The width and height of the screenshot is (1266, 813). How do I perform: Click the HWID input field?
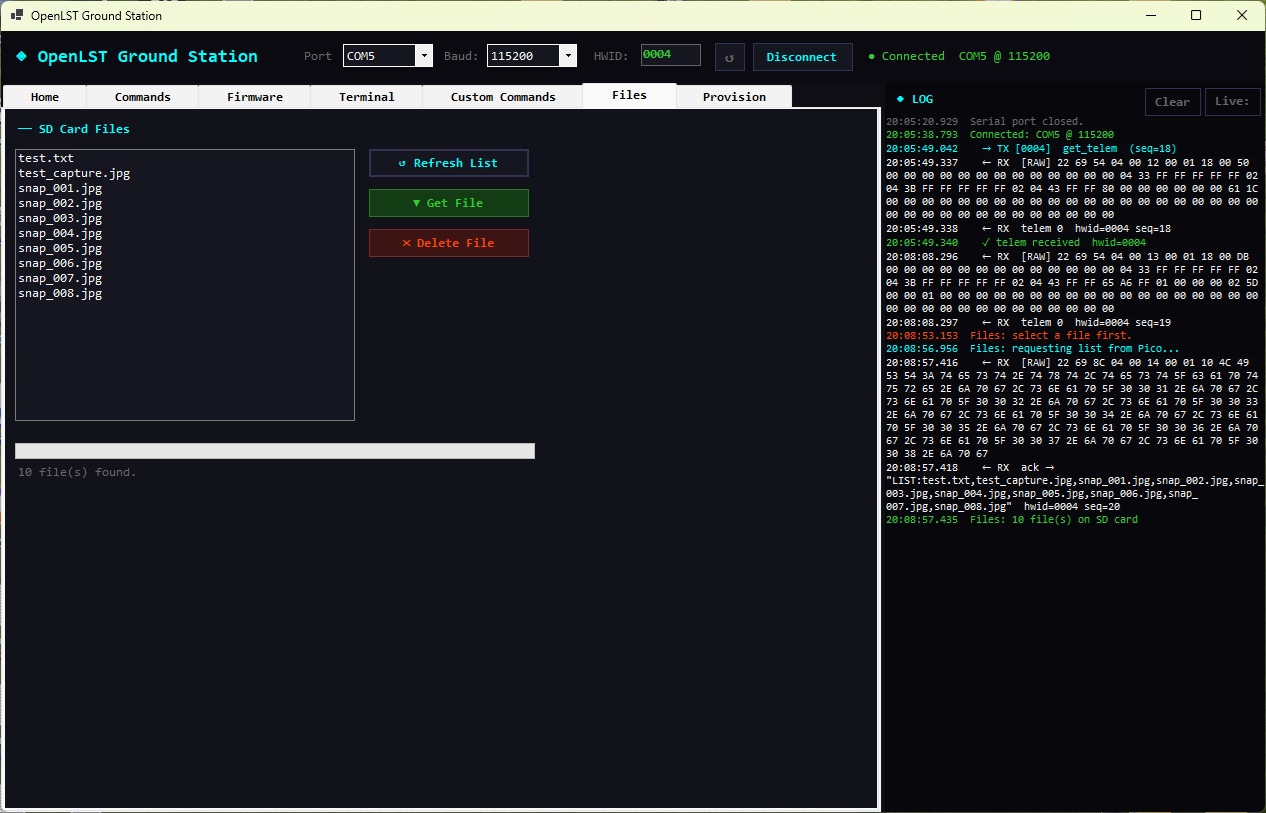coord(670,56)
